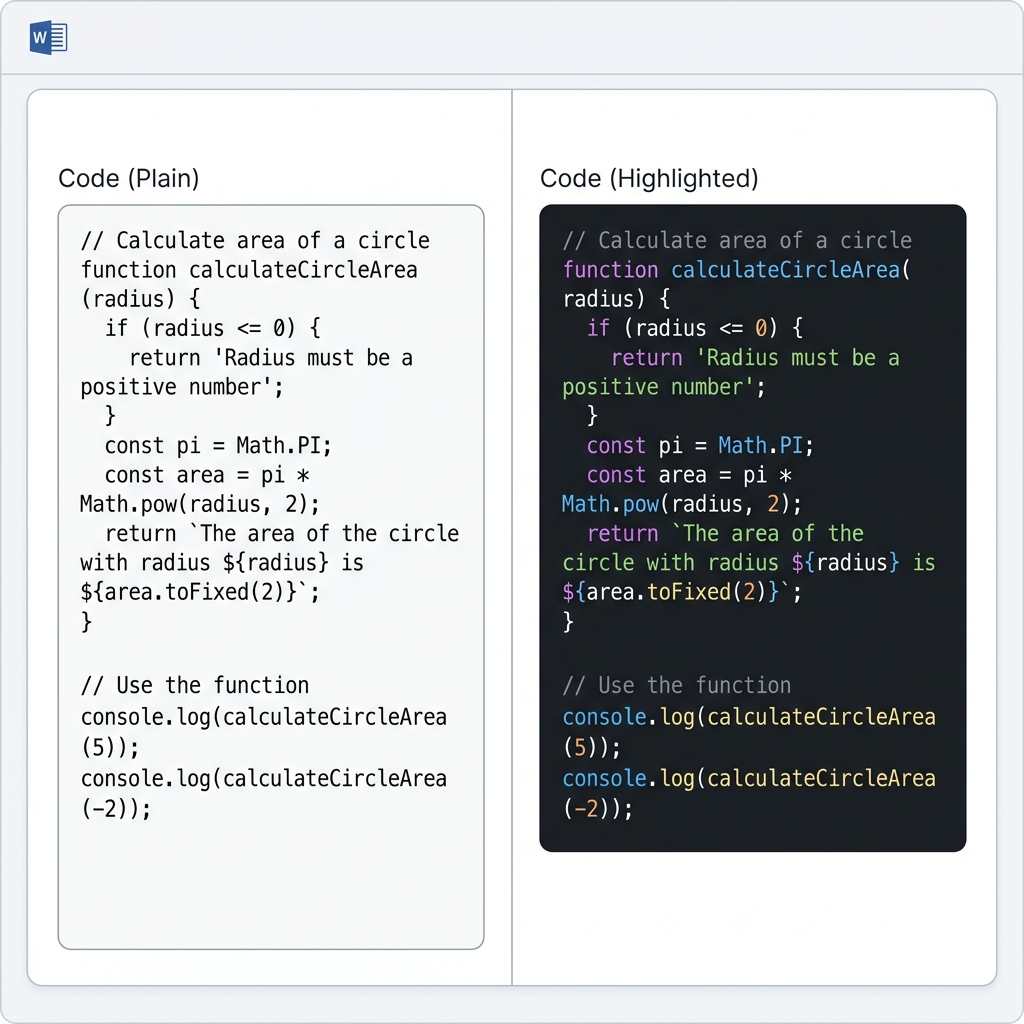The image size is (1024, 1024).
Task: Click the "Code (Highlighted)" heading
Action: pyautogui.click(x=648, y=179)
